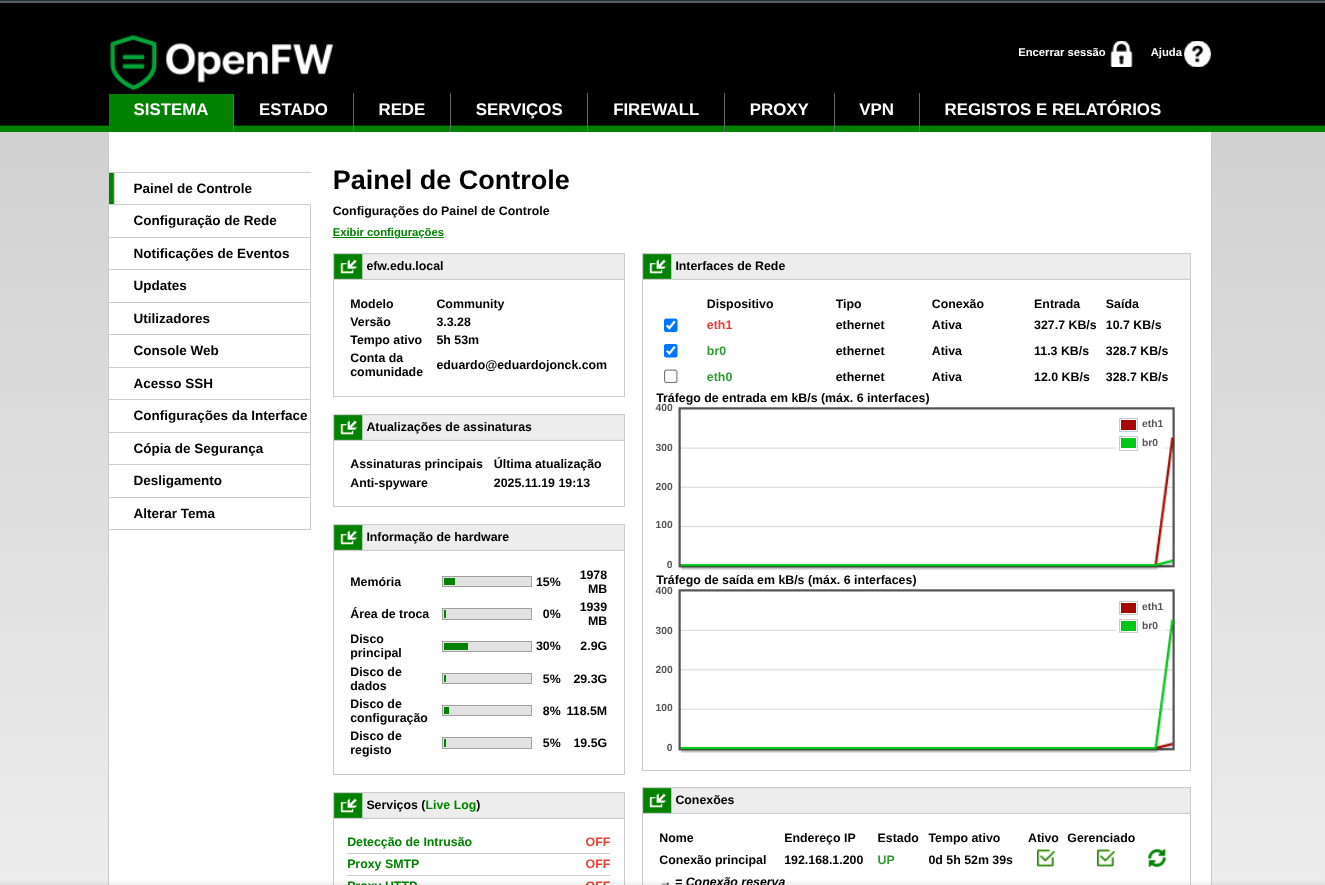Click the Serviços panel header icon

click(x=348, y=804)
